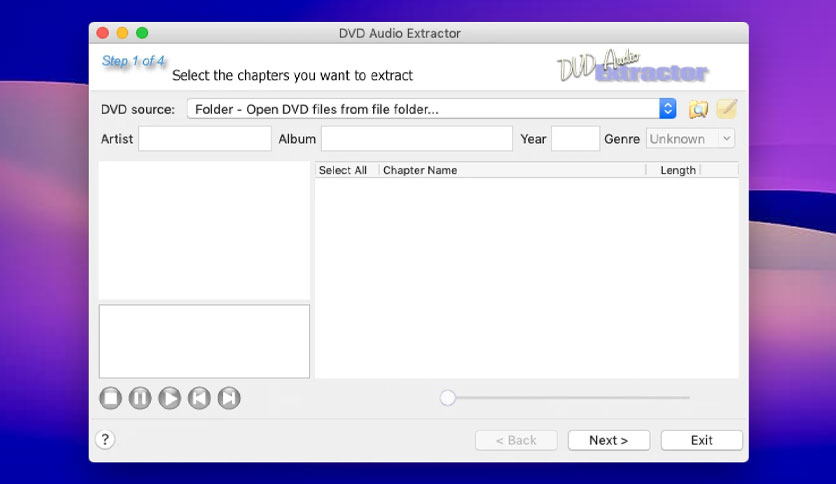The image size is (836, 484).
Task: Skip to previous chapter button
Action: (199, 398)
